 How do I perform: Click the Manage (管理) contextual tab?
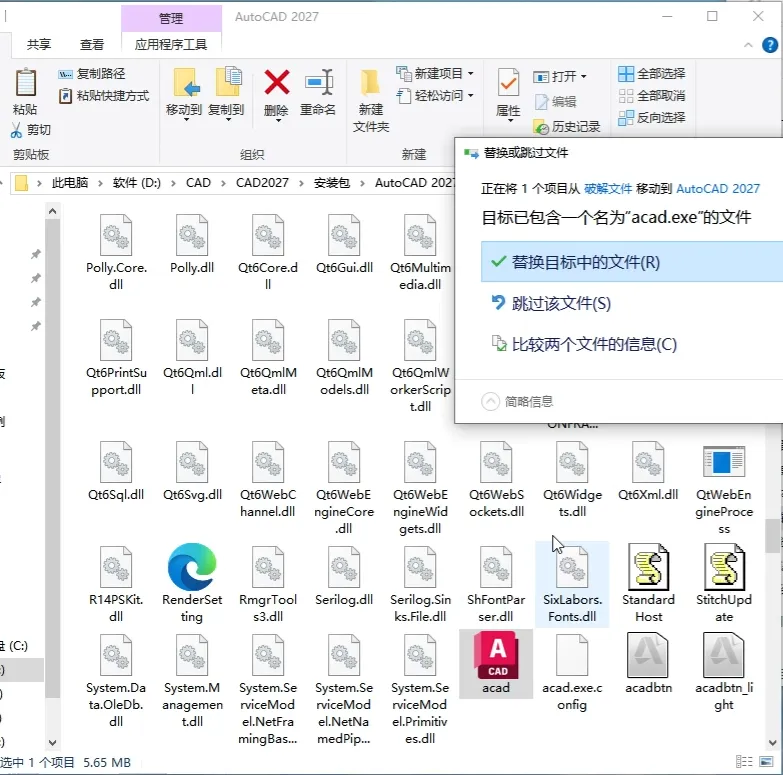coord(171,18)
